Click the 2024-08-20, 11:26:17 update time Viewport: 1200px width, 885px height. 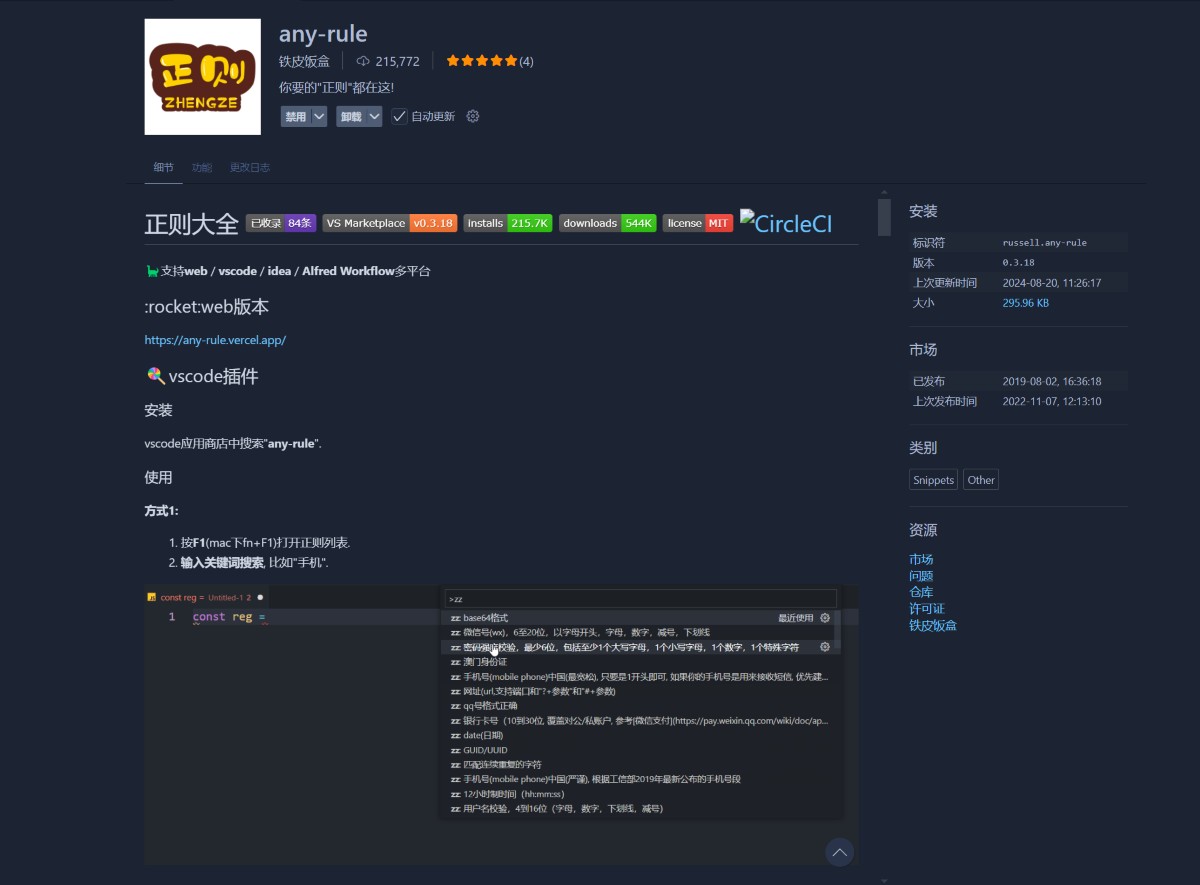[x=1052, y=283]
